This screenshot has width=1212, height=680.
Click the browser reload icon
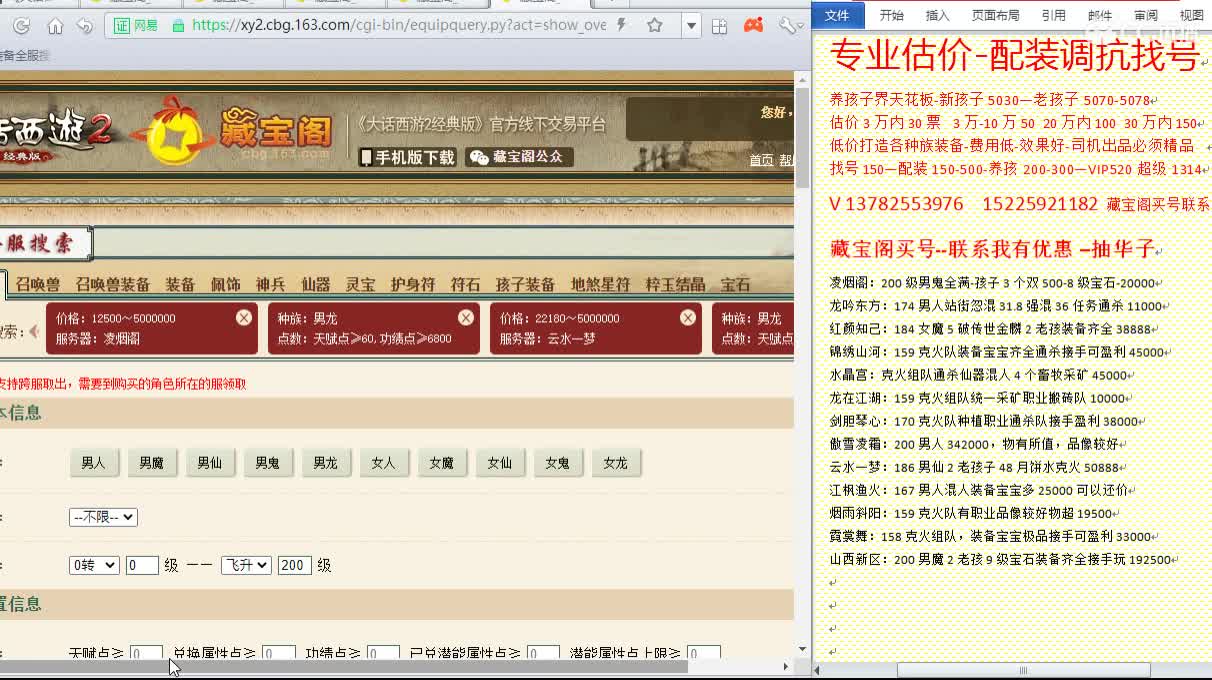coord(21,26)
